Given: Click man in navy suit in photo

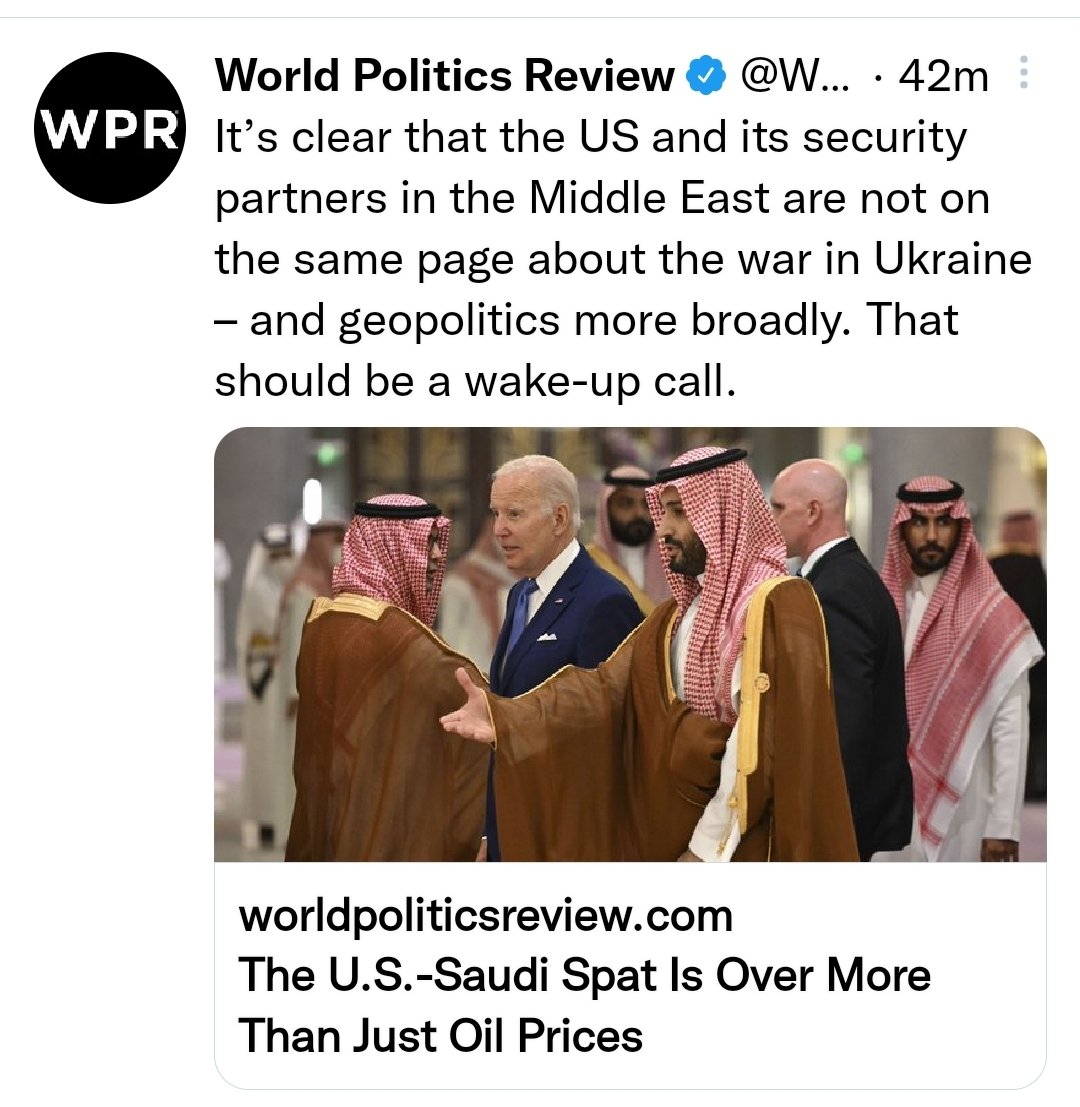Looking at the screenshot, I should click(x=551, y=600).
